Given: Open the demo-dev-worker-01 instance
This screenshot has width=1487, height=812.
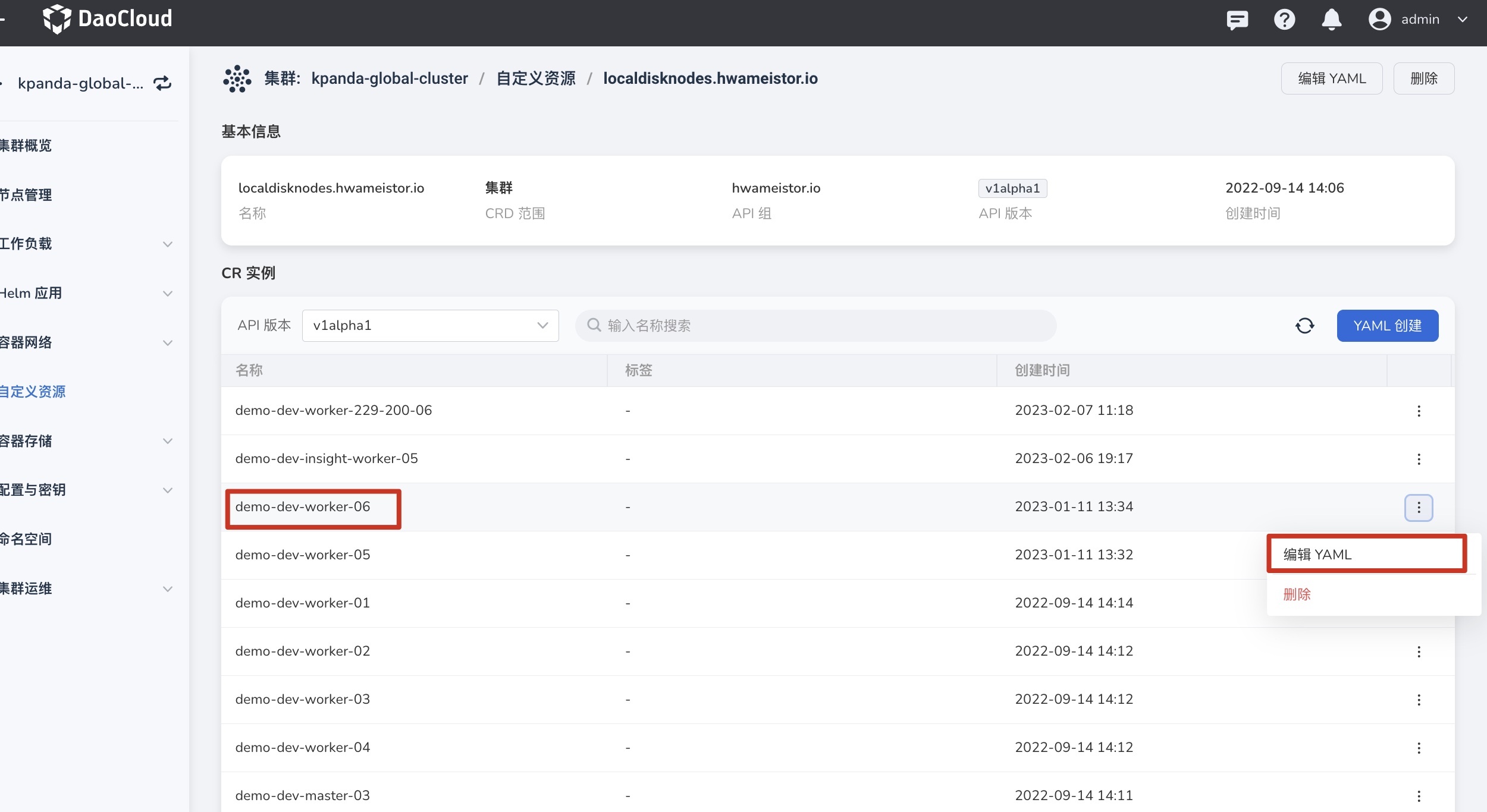Looking at the screenshot, I should click(303, 603).
